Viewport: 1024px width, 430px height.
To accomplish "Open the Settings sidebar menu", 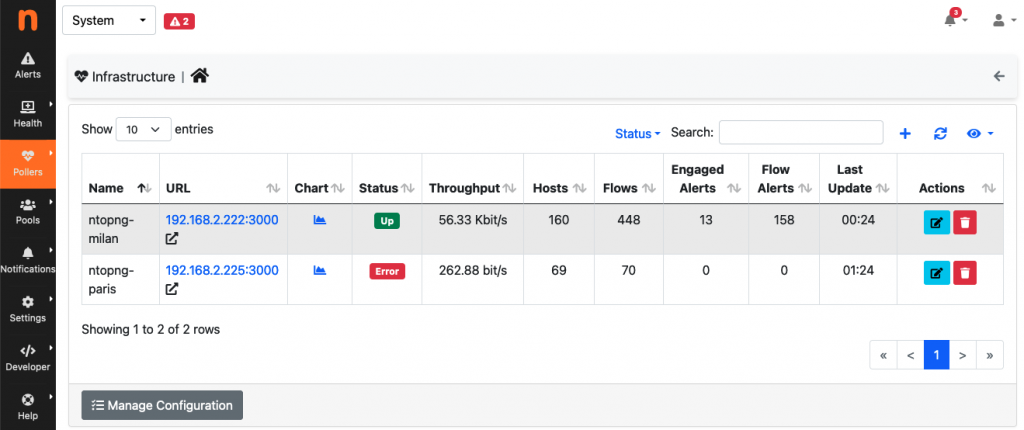I will pos(27,310).
